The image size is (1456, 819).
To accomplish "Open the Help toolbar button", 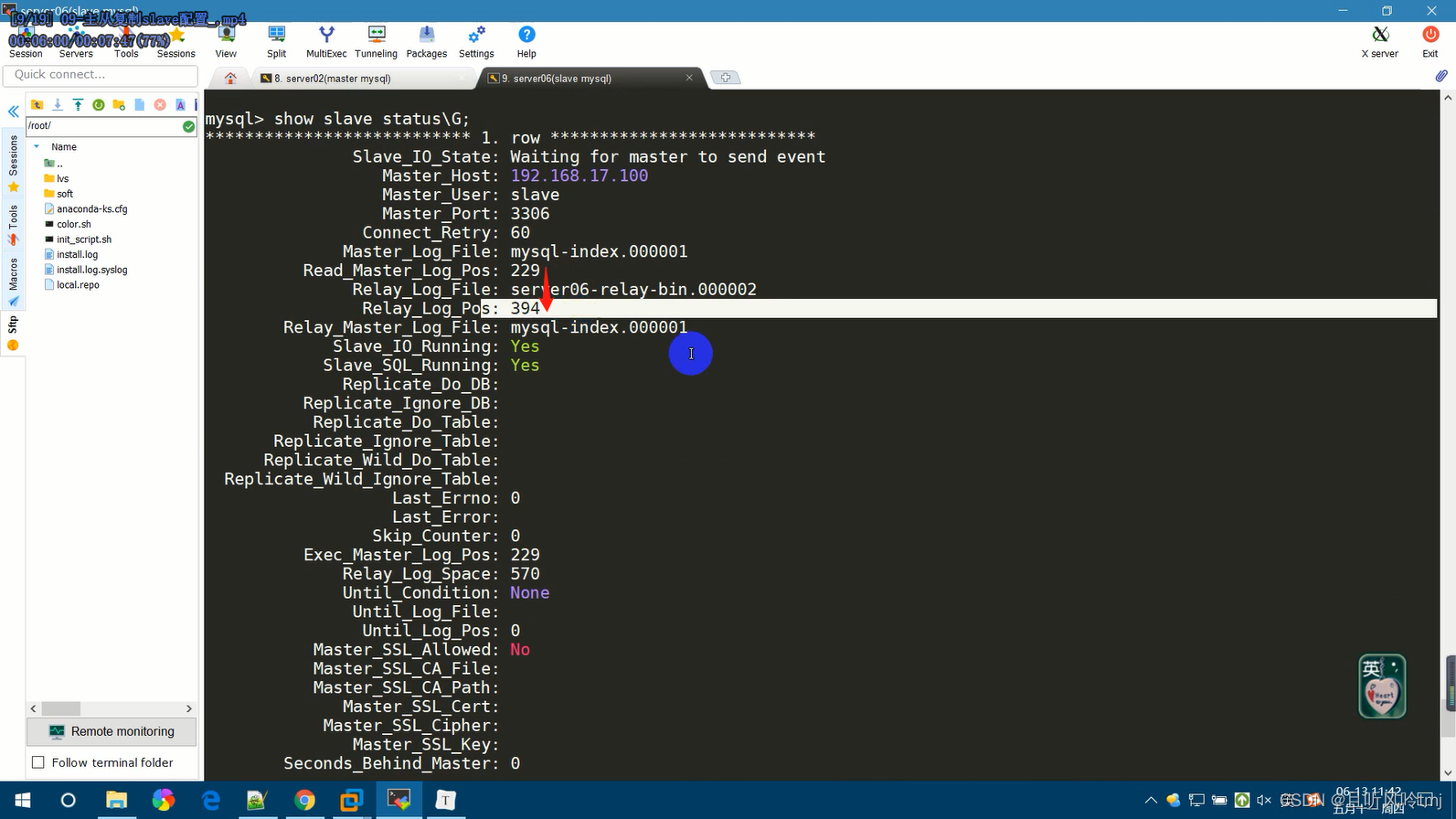I will pos(526,42).
